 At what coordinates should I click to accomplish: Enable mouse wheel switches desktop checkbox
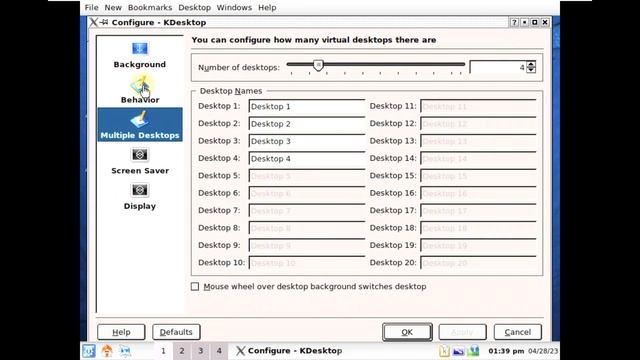[195, 287]
